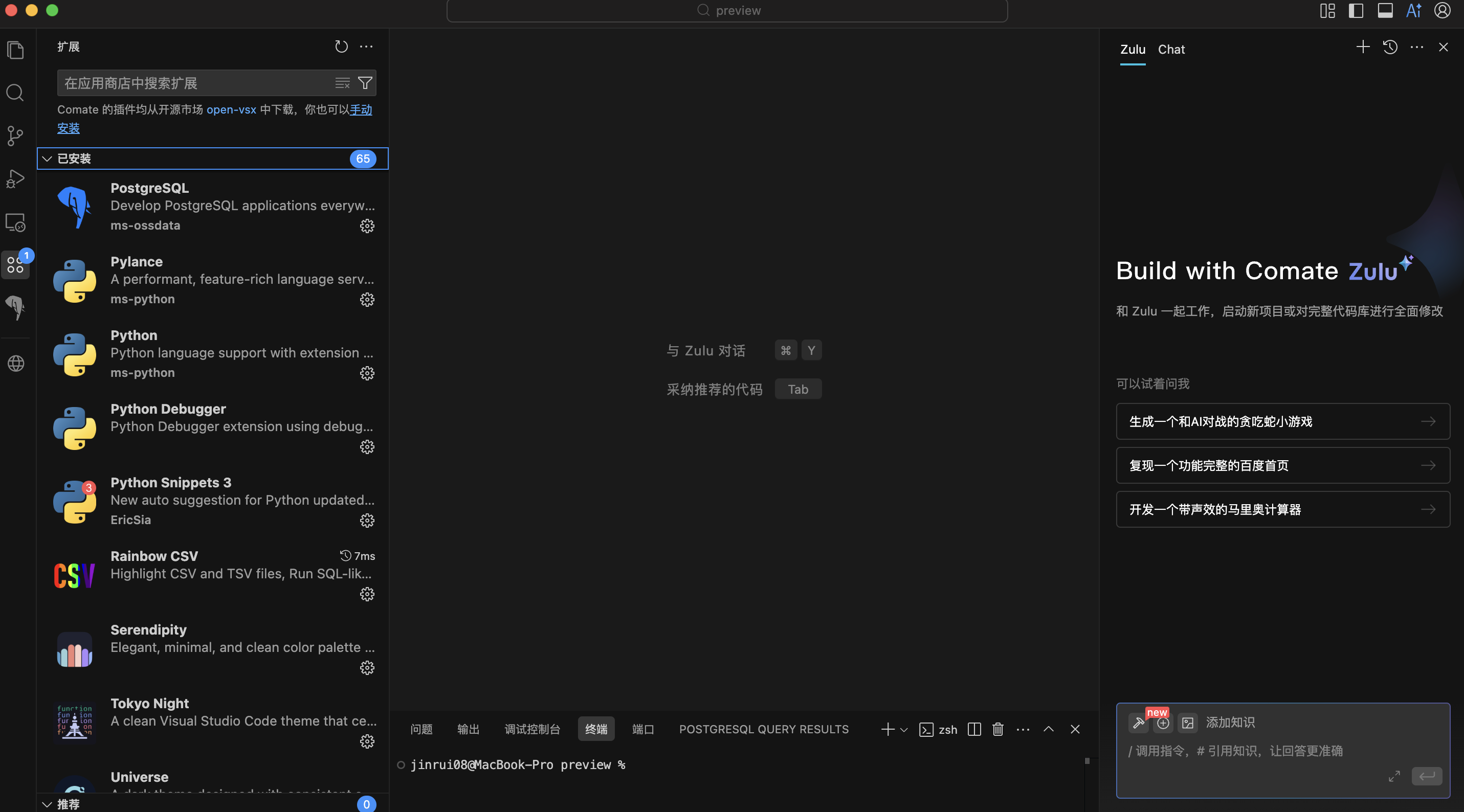Open Tokyo Night extension gear settings
The image size is (1464, 812).
pos(367,741)
